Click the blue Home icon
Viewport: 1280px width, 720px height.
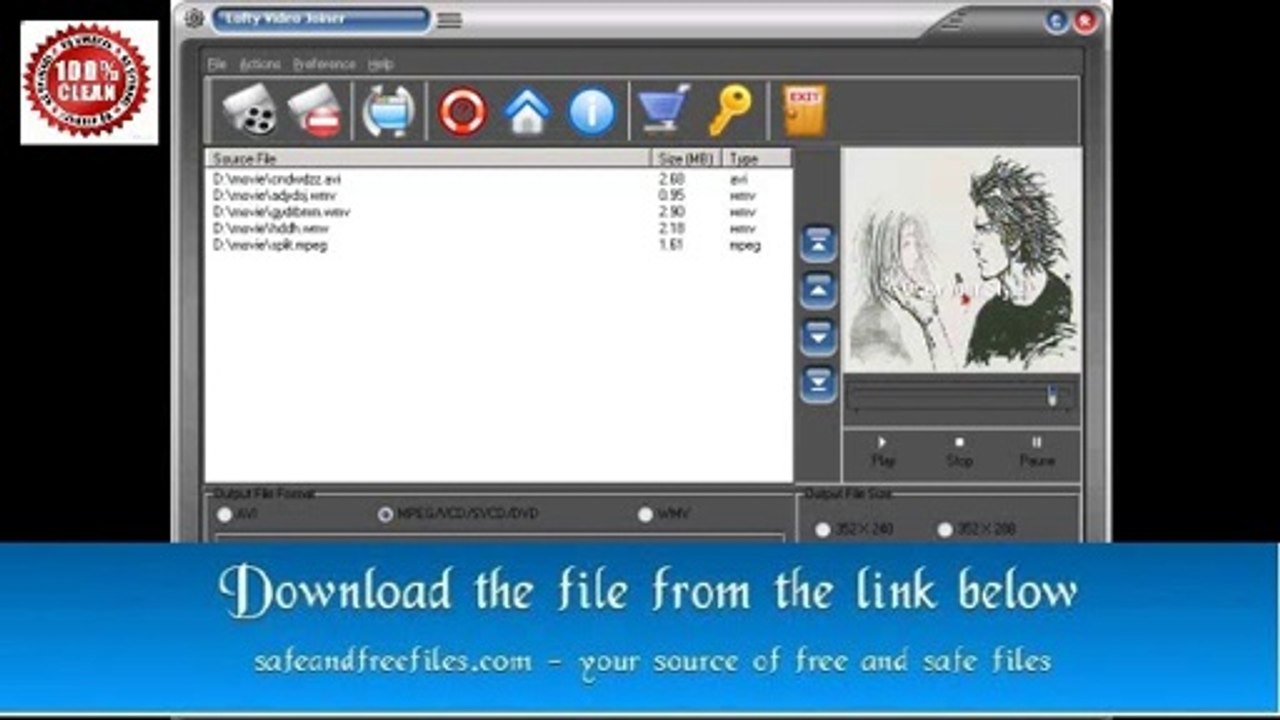coord(527,111)
